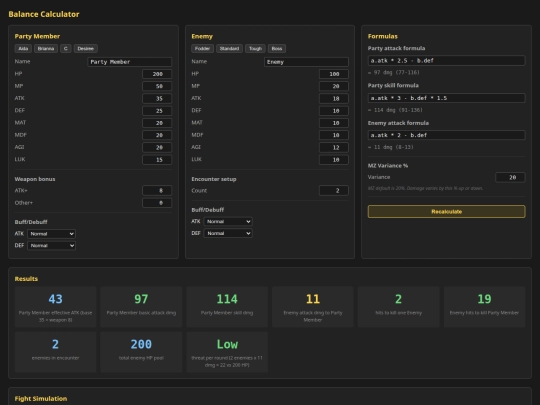This screenshot has height=405, width=540.
Task: Select the Fodder enemy preset
Action: pyautogui.click(x=202, y=49)
